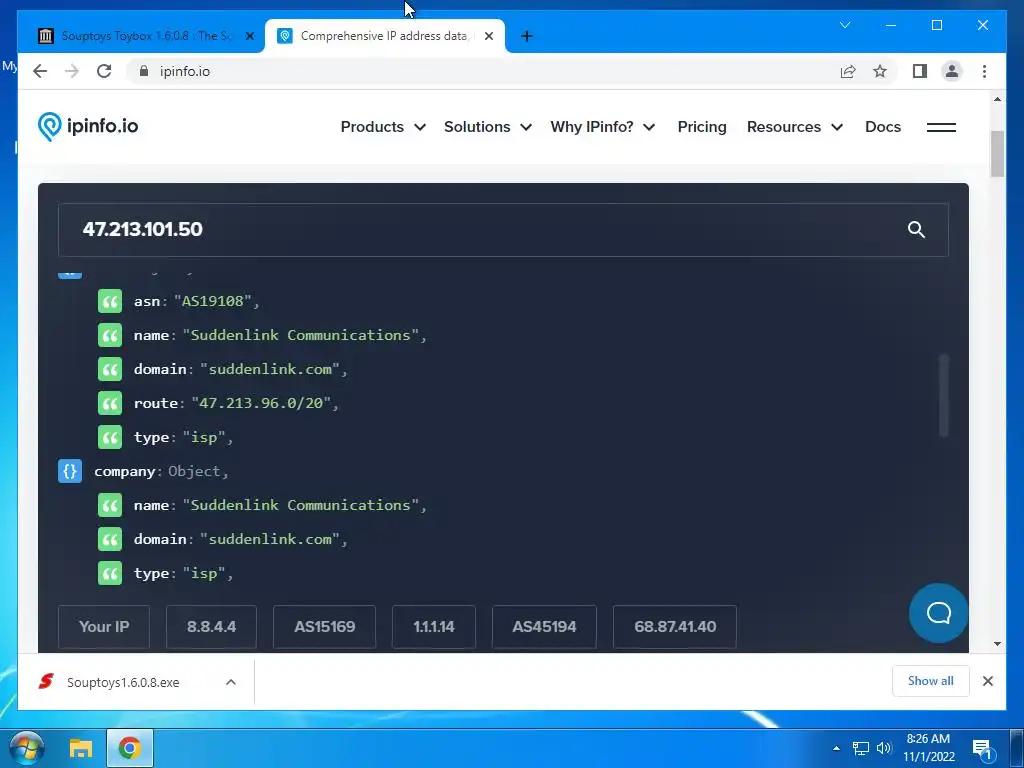The width and height of the screenshot is (1024, 768).
Task: Open Souptoys download options chevron
Action: click(x=231, y=682)
